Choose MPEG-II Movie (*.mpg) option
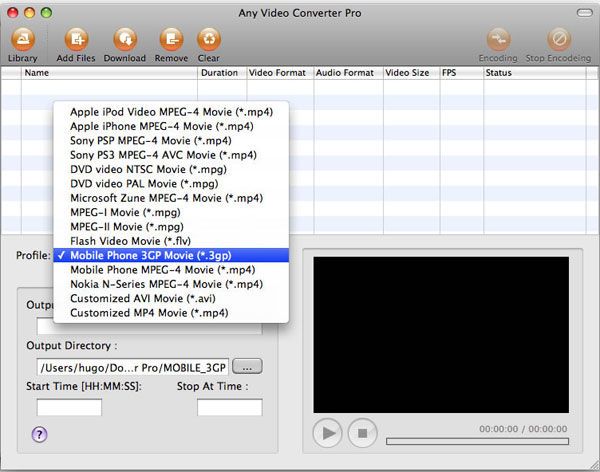 pos(171,227)
